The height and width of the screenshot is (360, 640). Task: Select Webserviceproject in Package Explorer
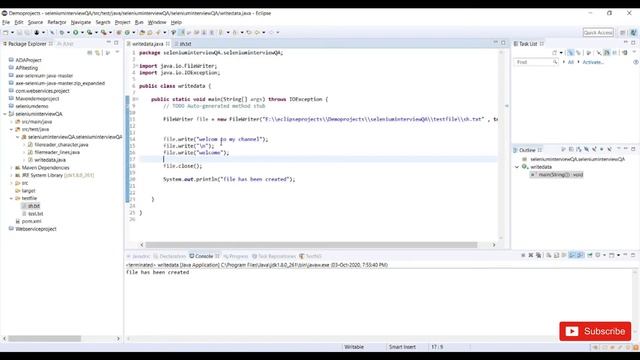click(36, 229)
